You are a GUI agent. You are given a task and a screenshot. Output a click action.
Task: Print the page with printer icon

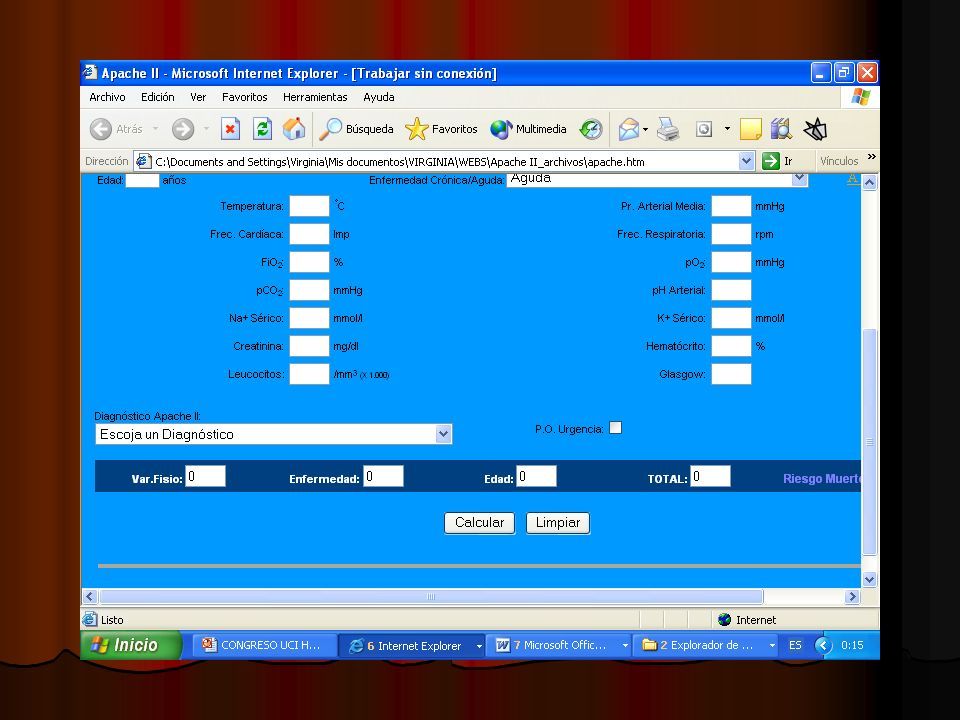[x=668, y=129]
